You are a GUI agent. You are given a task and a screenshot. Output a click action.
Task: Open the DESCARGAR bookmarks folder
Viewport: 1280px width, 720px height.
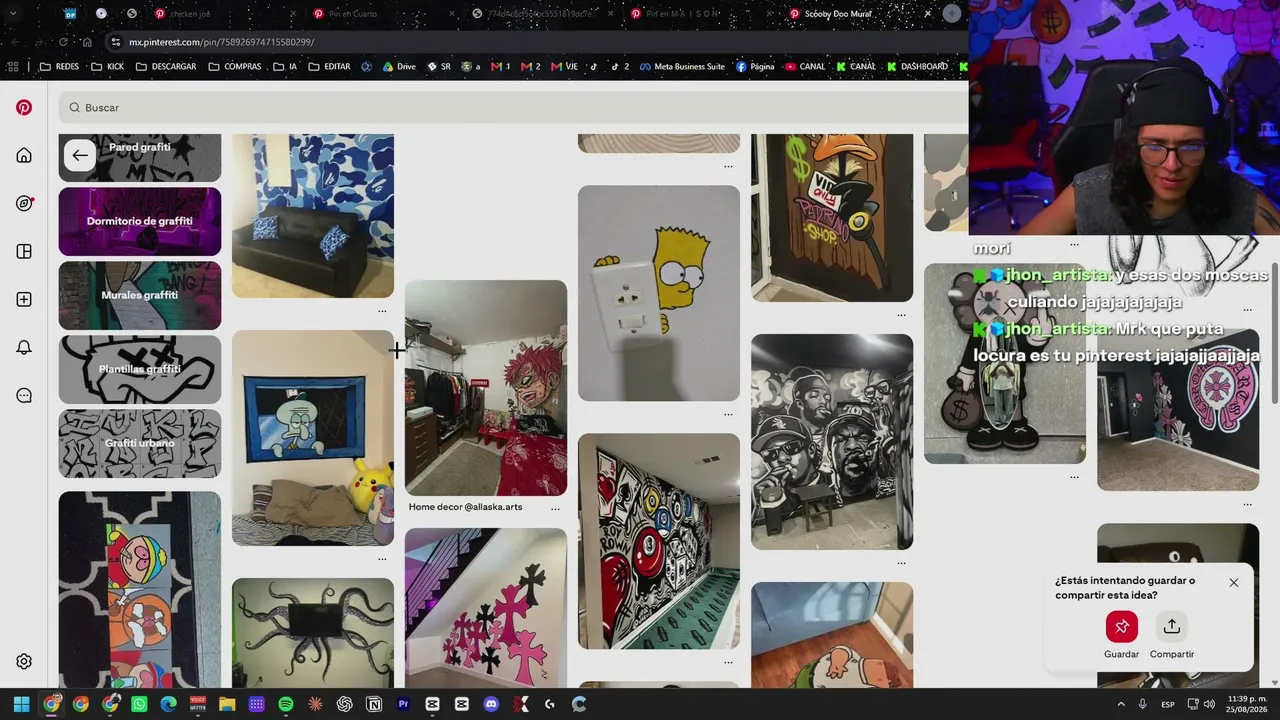tap(166, 67)
